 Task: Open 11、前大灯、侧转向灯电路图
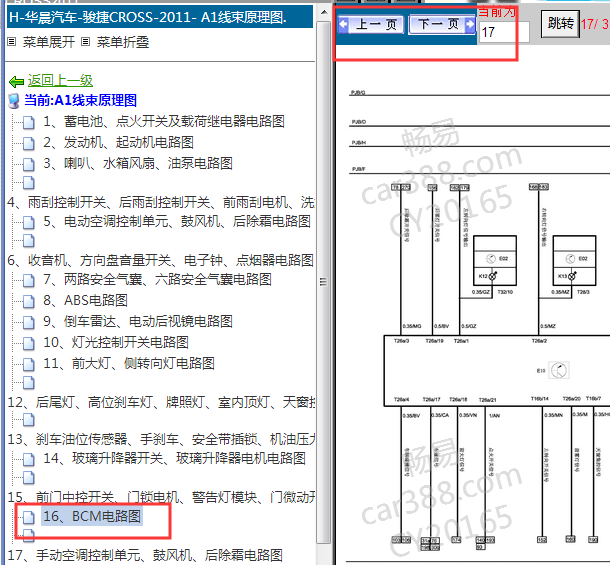[129, 363]
